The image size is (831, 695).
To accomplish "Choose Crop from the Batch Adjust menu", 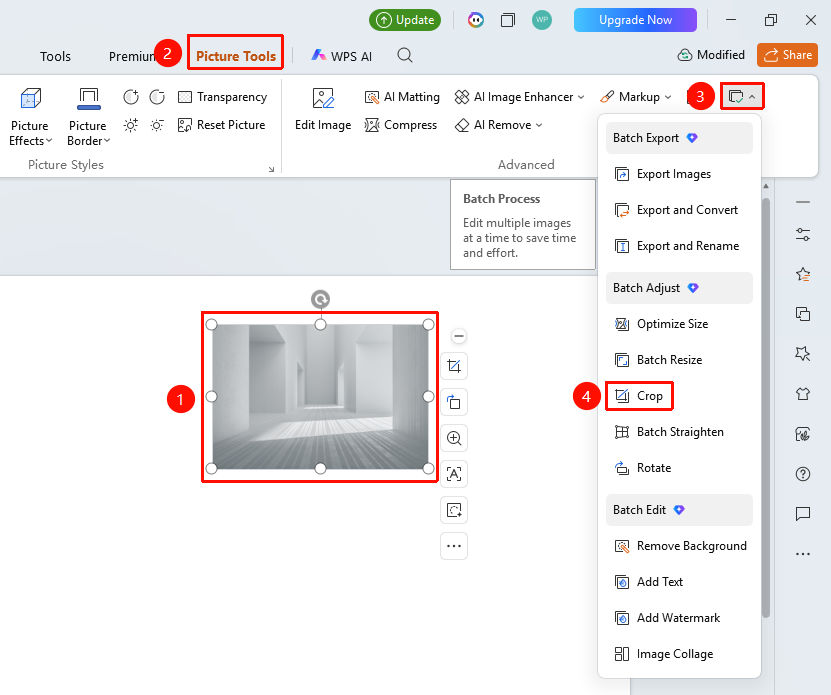I will pyautogui.click(x=639, y=396).
